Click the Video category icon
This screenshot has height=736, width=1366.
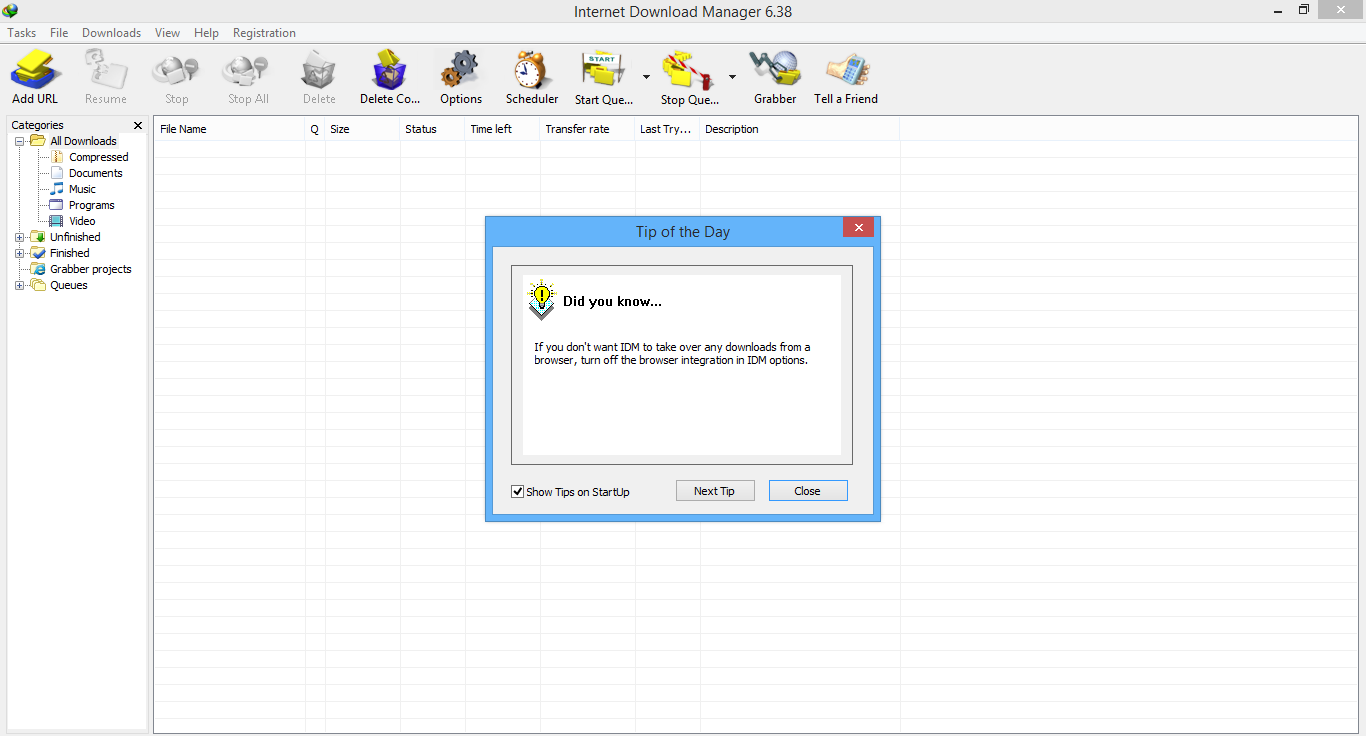tap(57, 221)
